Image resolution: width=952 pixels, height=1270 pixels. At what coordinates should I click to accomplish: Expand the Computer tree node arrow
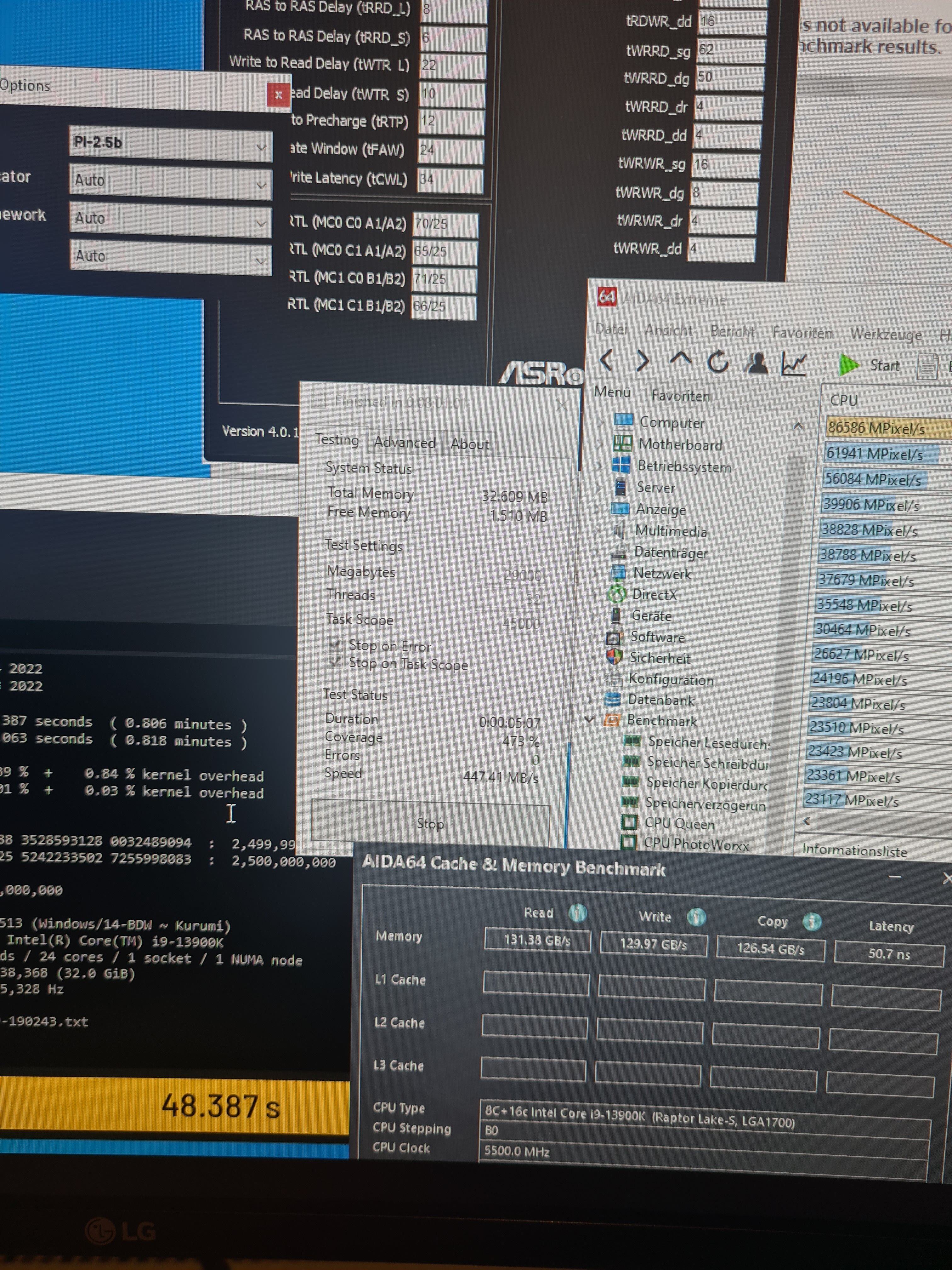(x=600, y=422)
